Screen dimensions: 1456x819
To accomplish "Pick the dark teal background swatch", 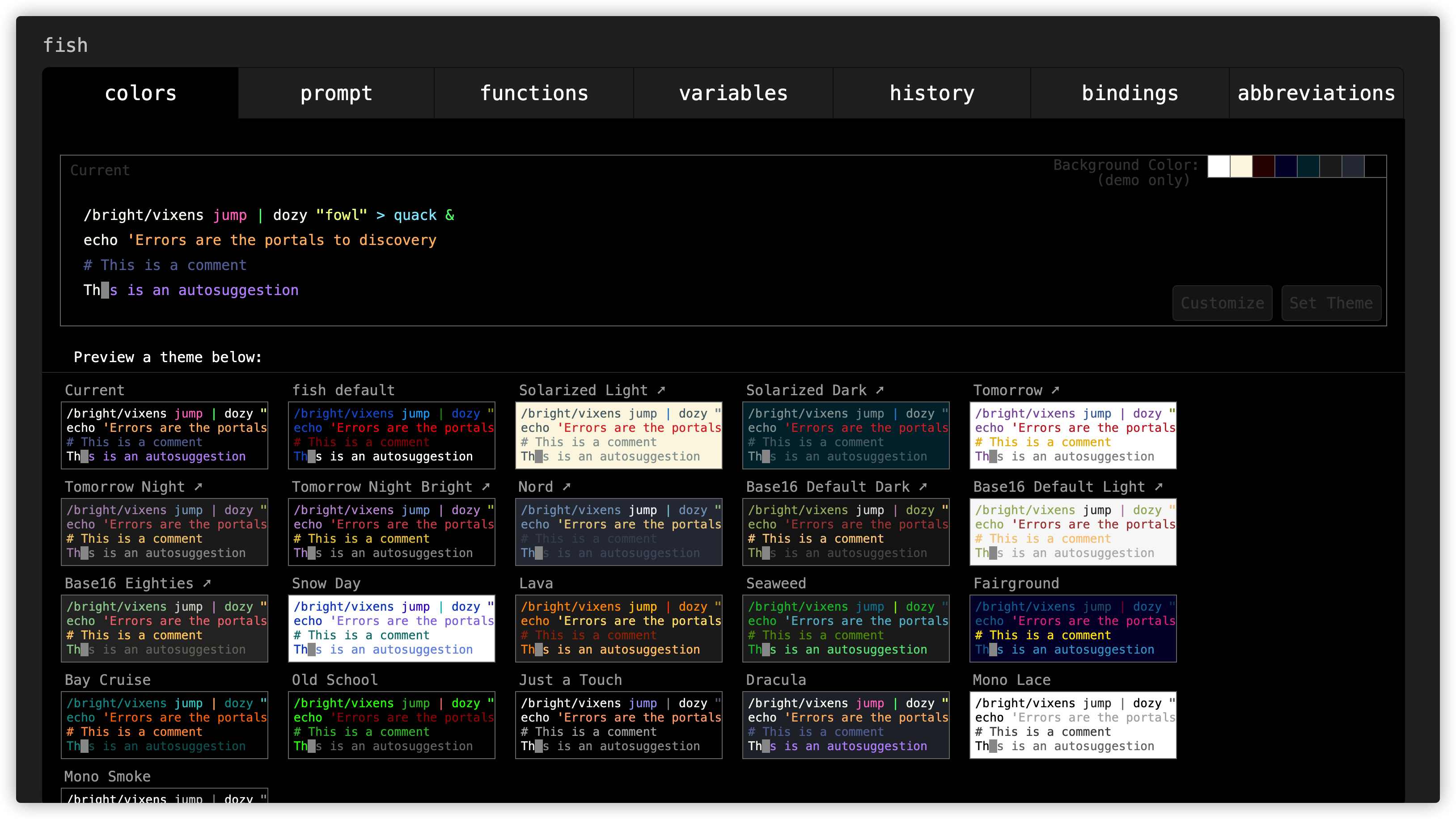I will coord(1308,166).
